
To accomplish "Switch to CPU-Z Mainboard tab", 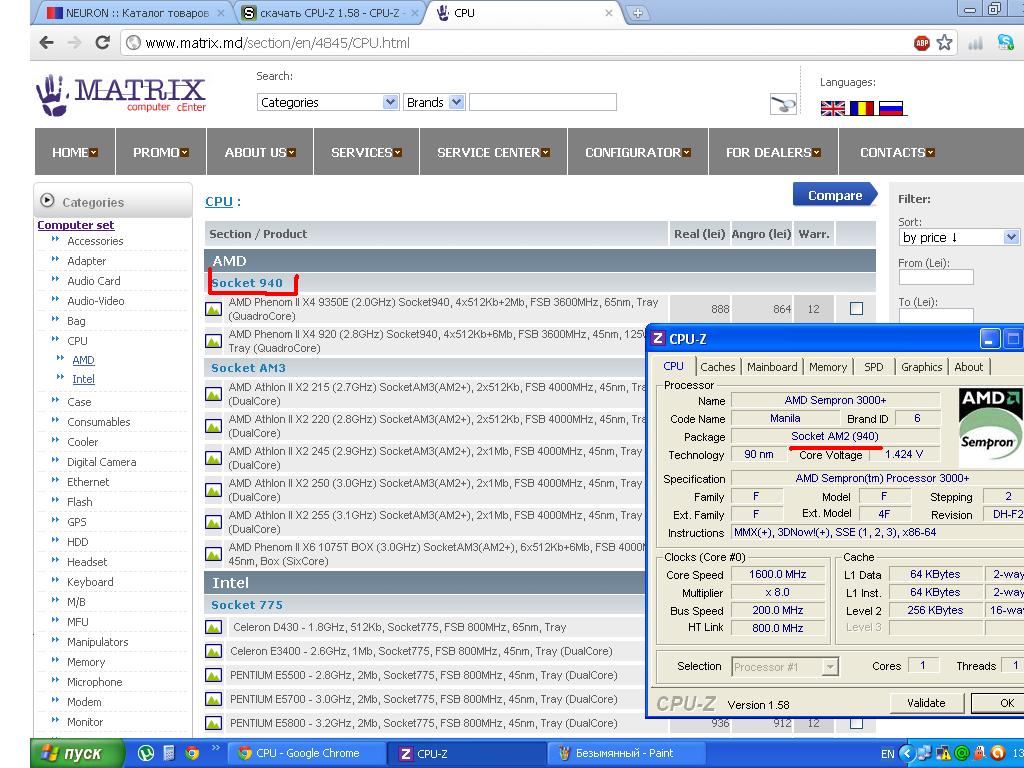I will 772,367.
